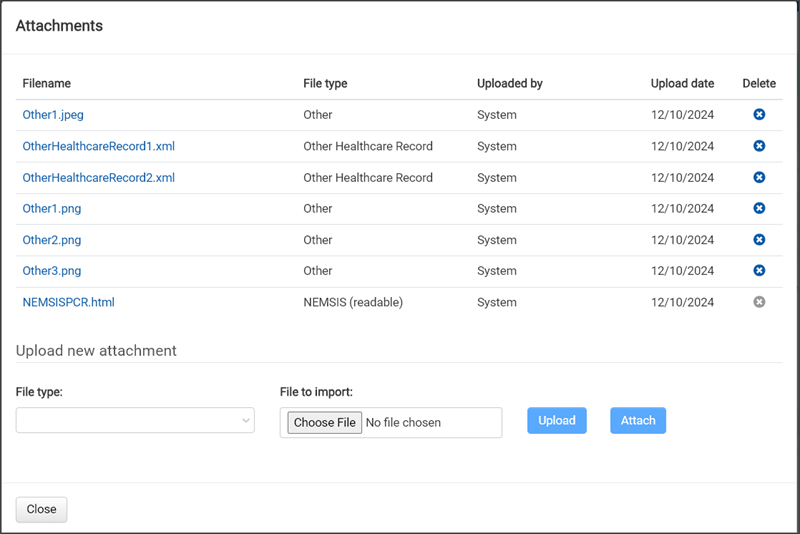Delete the Other2.png attachment

click(x=759, y=240)
